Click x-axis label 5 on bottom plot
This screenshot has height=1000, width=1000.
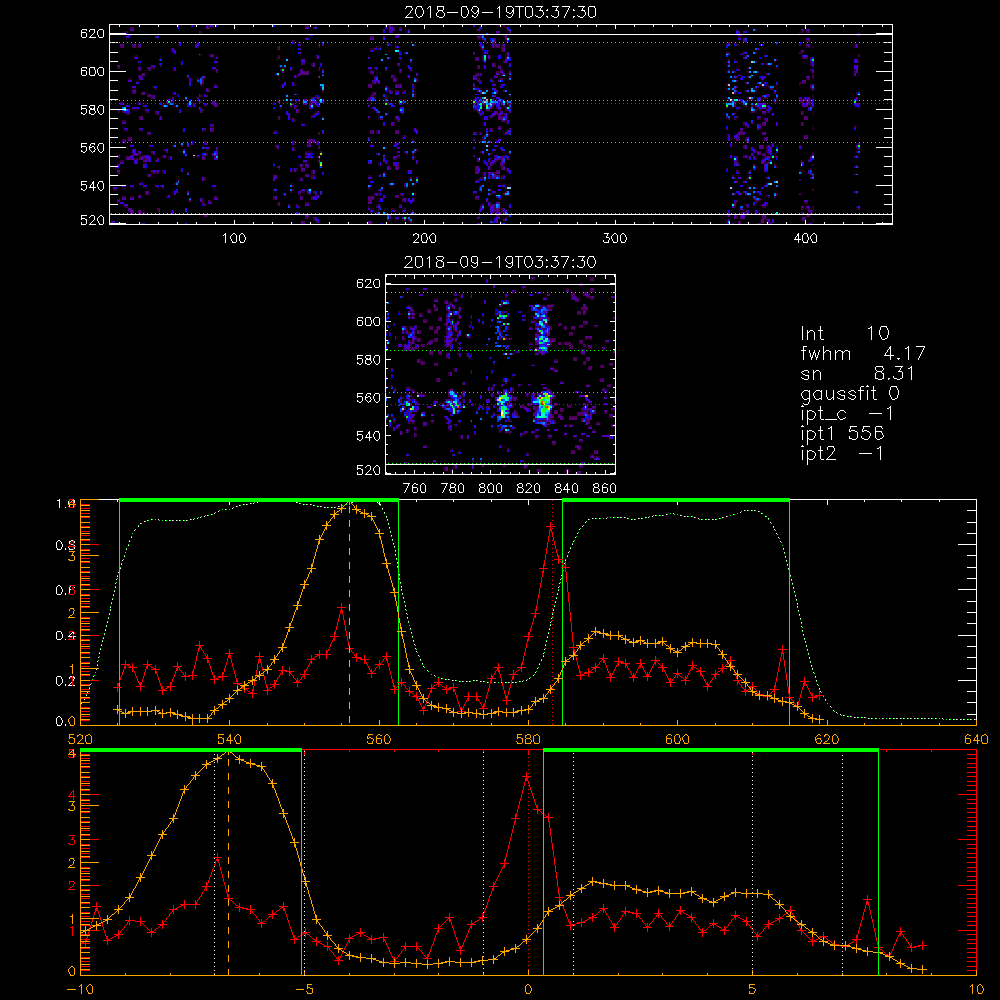(x=753, y=989)
